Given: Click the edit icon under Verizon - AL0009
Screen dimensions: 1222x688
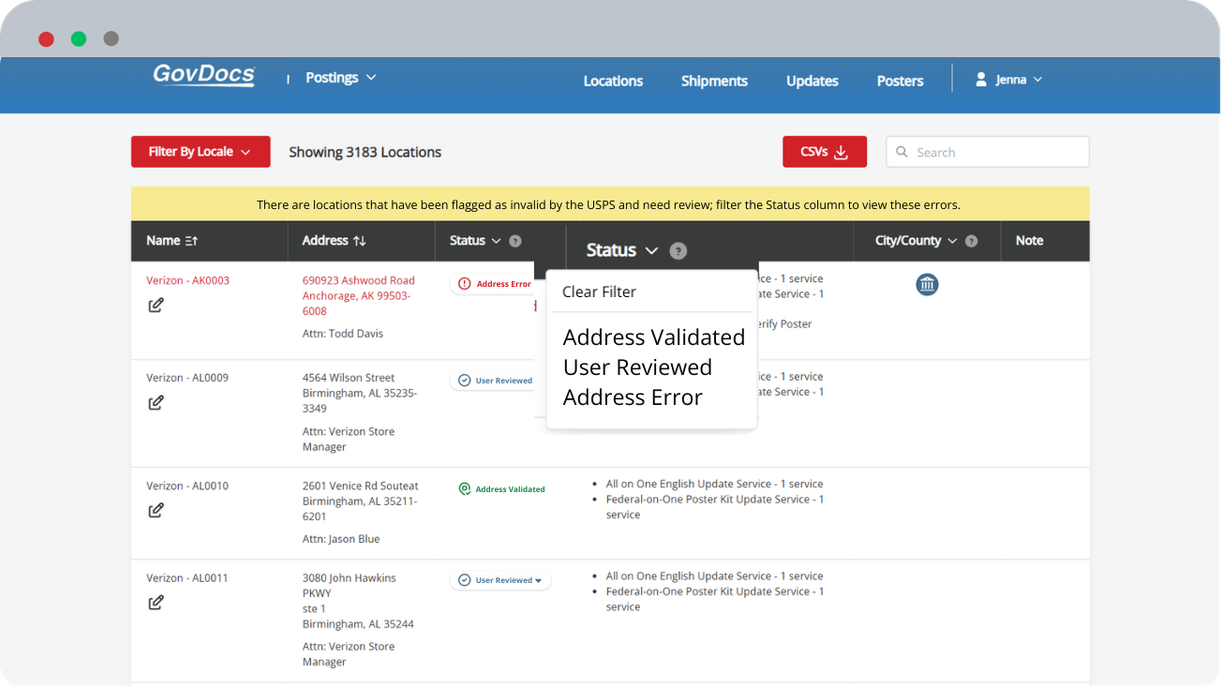Looking at the screenshot, I should [156, 403].
